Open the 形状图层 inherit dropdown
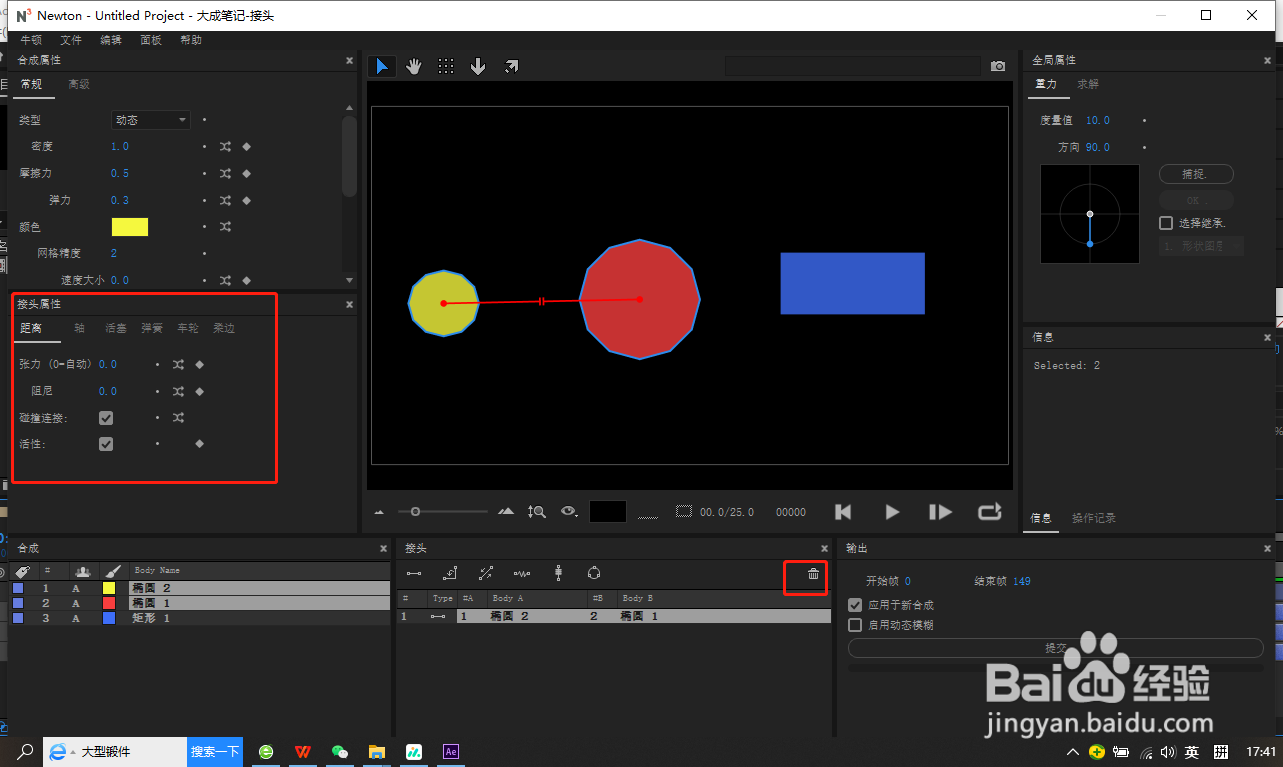1283x767 pixels. [x=1201, y=246]
